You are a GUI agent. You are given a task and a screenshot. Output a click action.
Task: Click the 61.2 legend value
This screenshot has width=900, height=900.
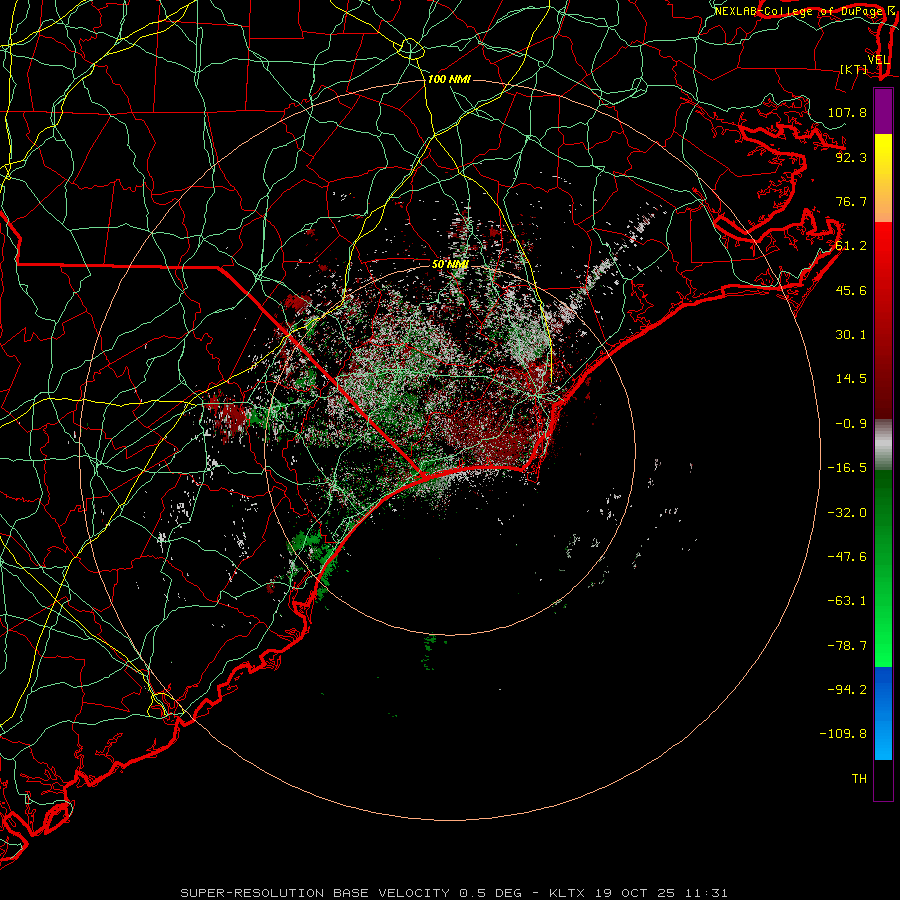(x=851, y=246)
